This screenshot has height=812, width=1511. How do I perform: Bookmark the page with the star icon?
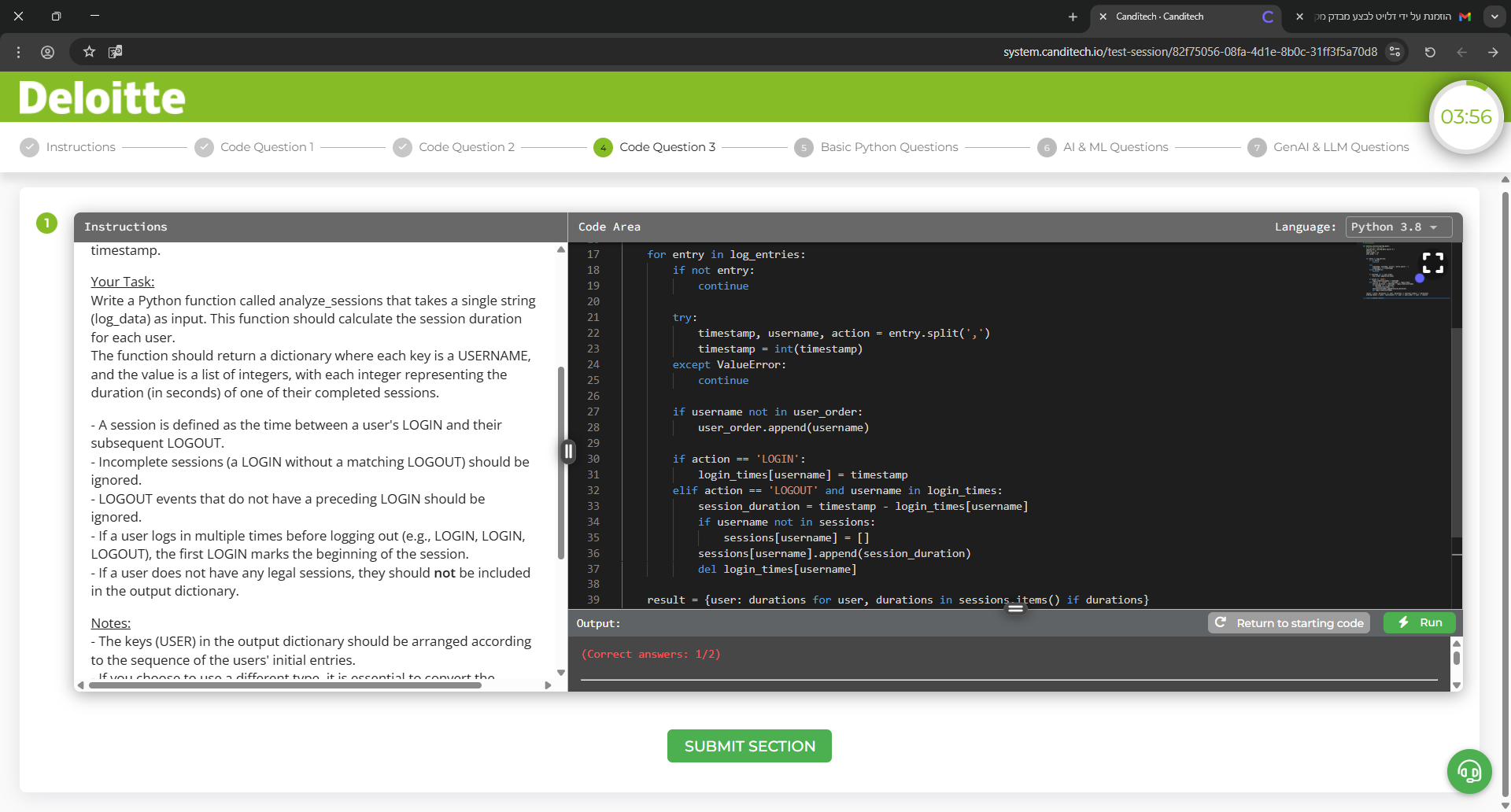pos(88,52)
